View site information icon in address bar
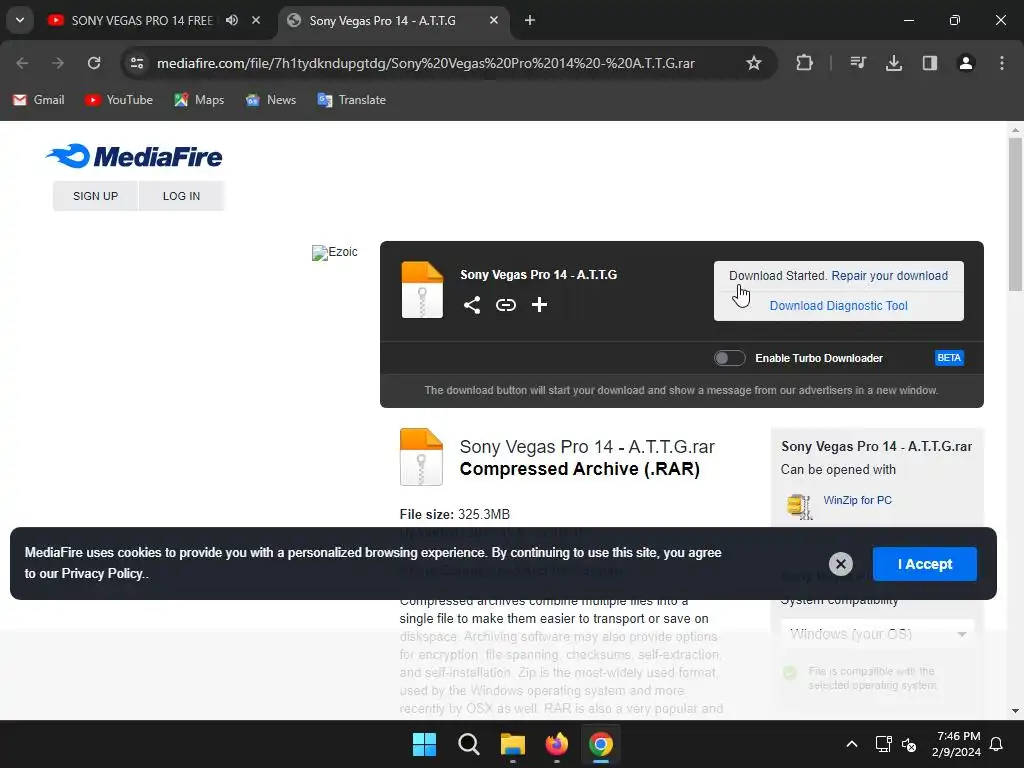 click(136, 63)
